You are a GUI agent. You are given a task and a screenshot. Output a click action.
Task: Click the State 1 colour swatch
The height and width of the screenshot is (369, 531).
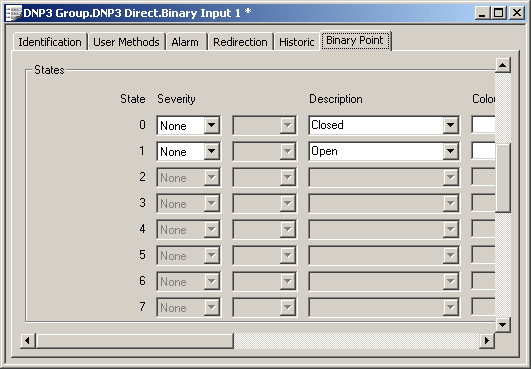pyautogui.click(x=484, y=151)
